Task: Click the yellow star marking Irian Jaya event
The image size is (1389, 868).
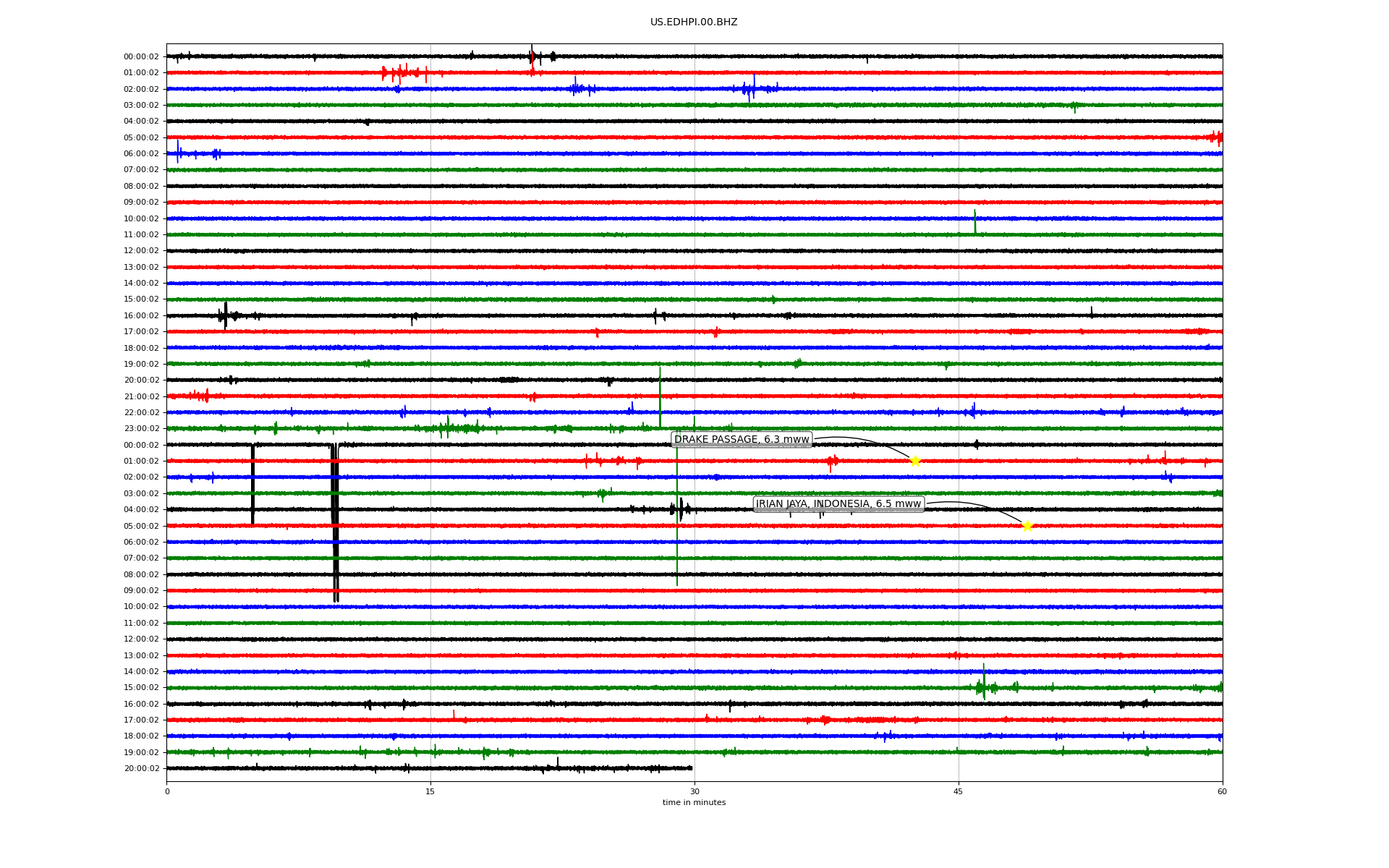Action: 1027,526
